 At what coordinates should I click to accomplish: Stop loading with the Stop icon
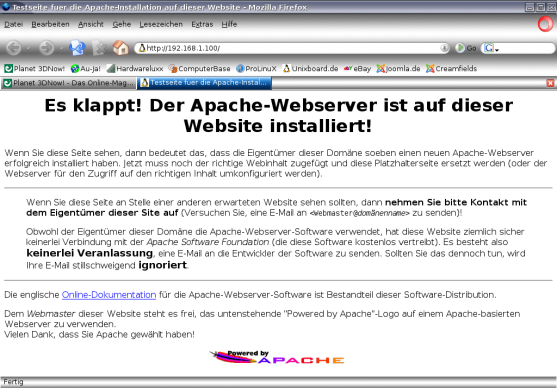tap(99, 48)
